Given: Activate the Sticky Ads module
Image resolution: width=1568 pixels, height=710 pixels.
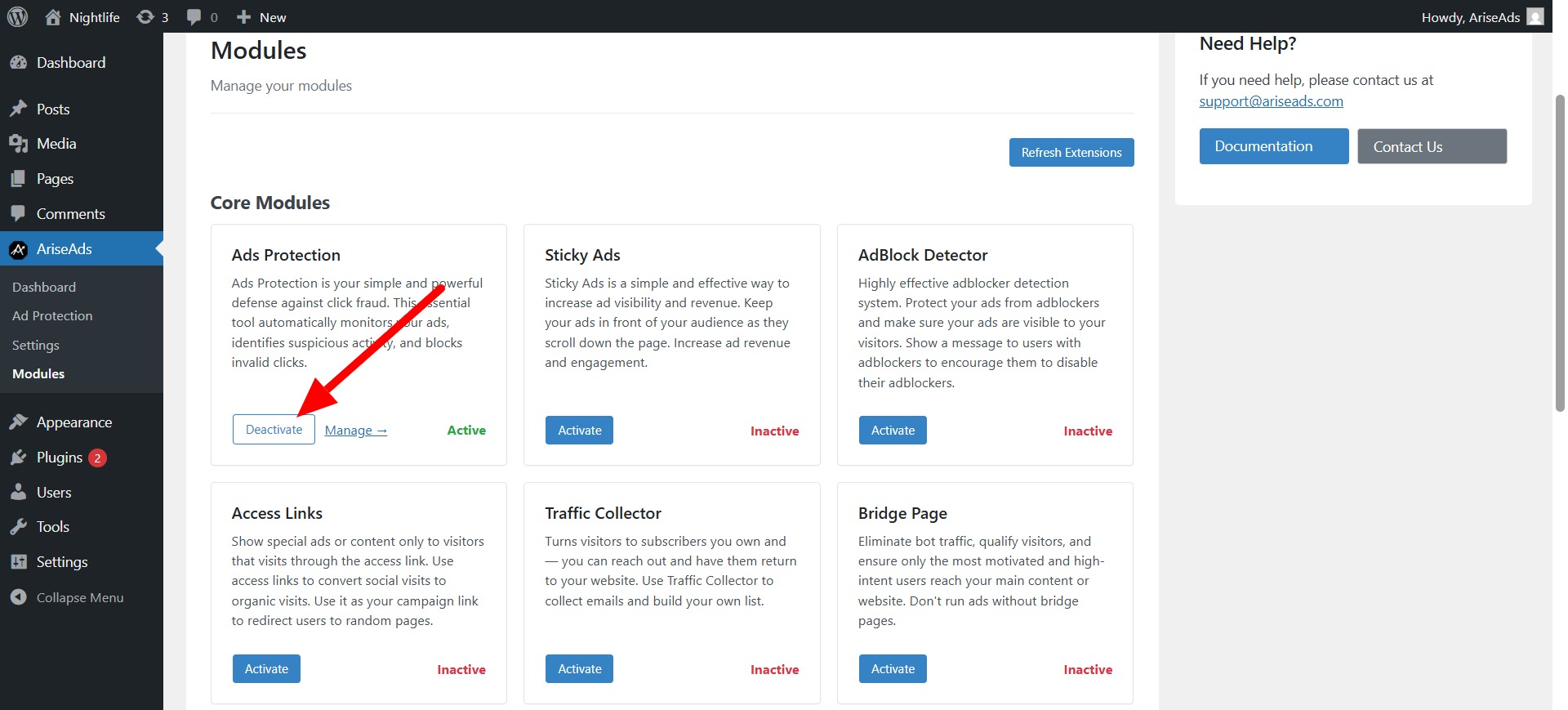Looking at the screenshot, I should 579,431.
